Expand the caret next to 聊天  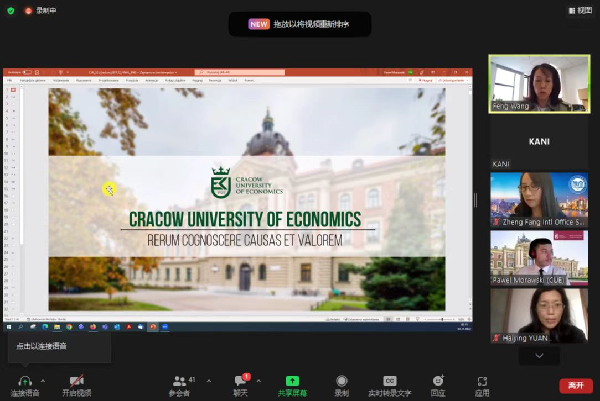[259, 381]
